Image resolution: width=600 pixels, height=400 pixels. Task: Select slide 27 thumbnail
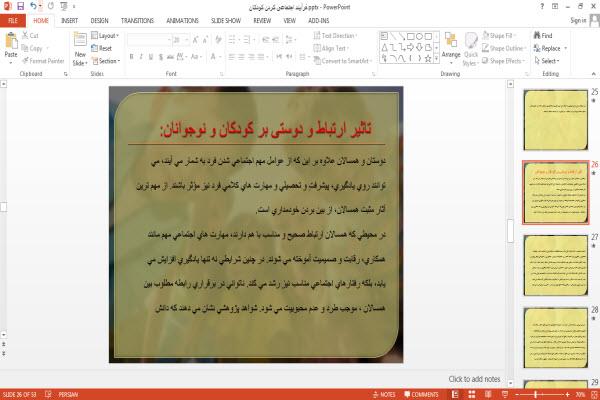[x=556, y=265]
